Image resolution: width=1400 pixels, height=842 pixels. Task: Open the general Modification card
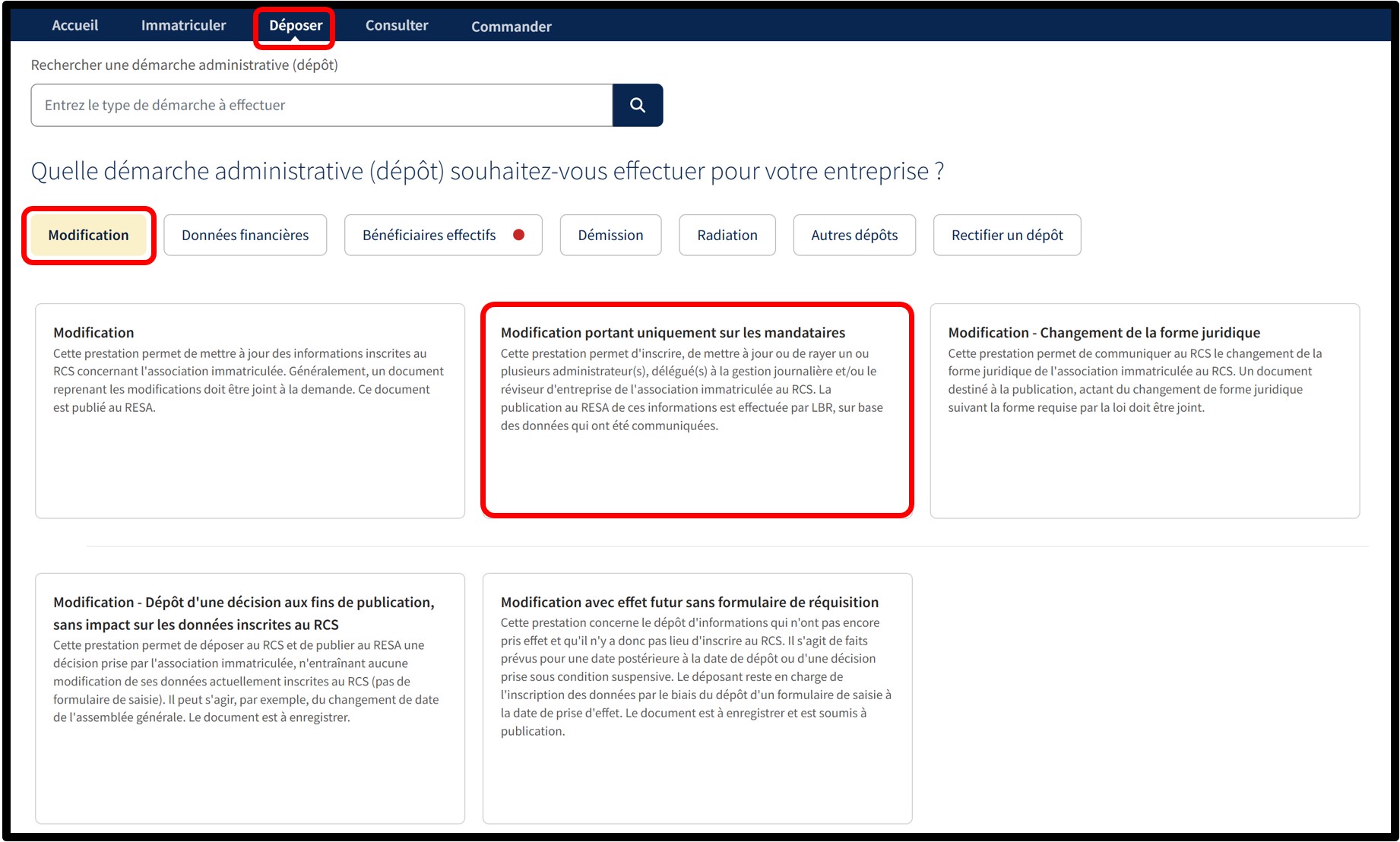[249, 410]
